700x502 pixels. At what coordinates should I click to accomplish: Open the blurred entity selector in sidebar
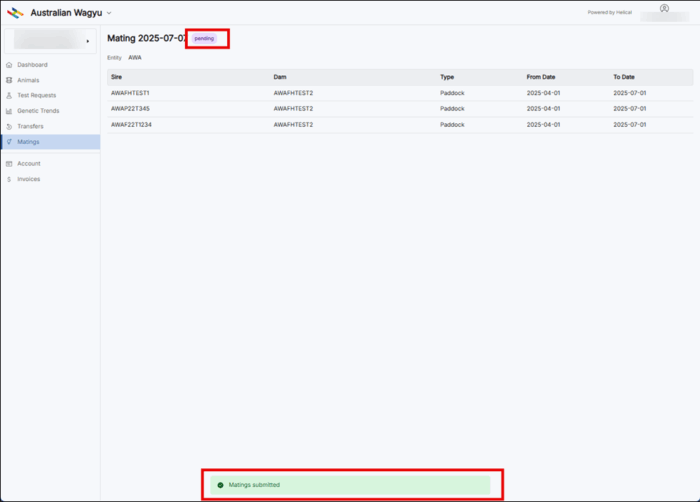tap(49, 41)
